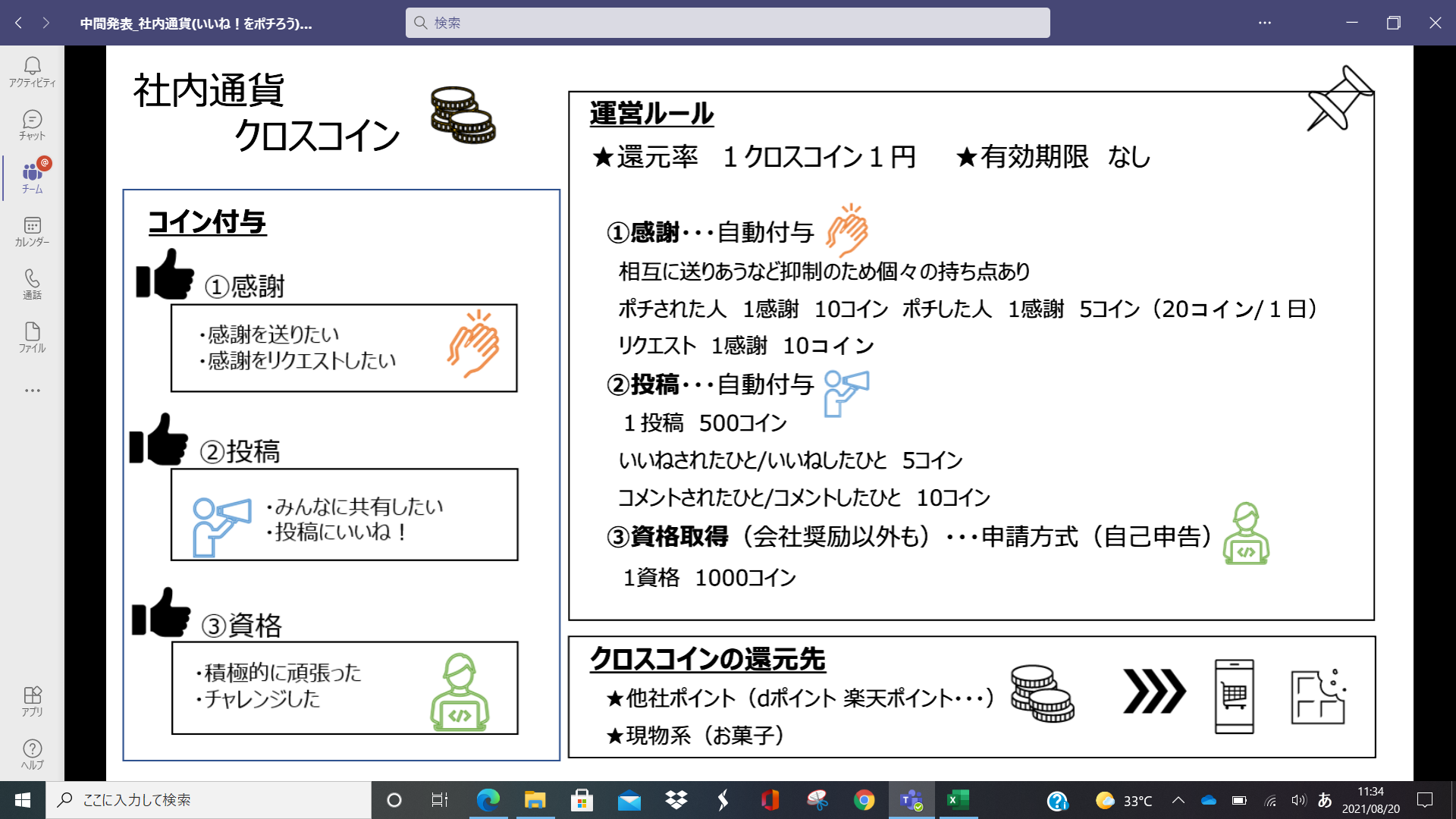Open the Calls (通話) section
This screenshot has height=819, width=1456.
(32, 284)
